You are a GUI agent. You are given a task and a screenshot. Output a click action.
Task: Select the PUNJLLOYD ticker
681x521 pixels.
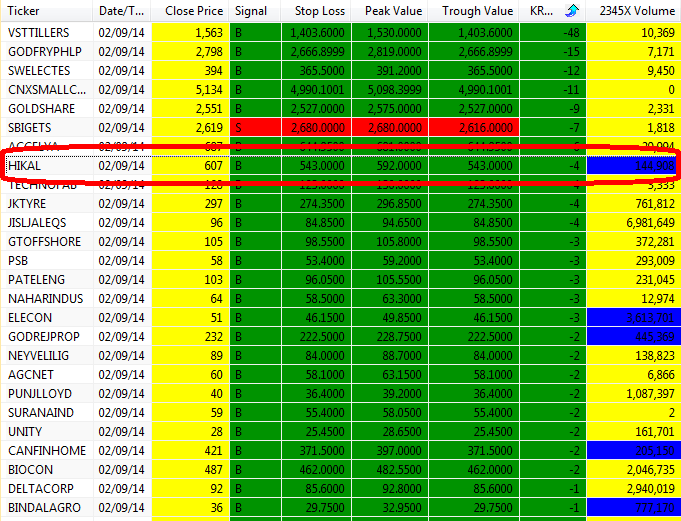[40, 394]
